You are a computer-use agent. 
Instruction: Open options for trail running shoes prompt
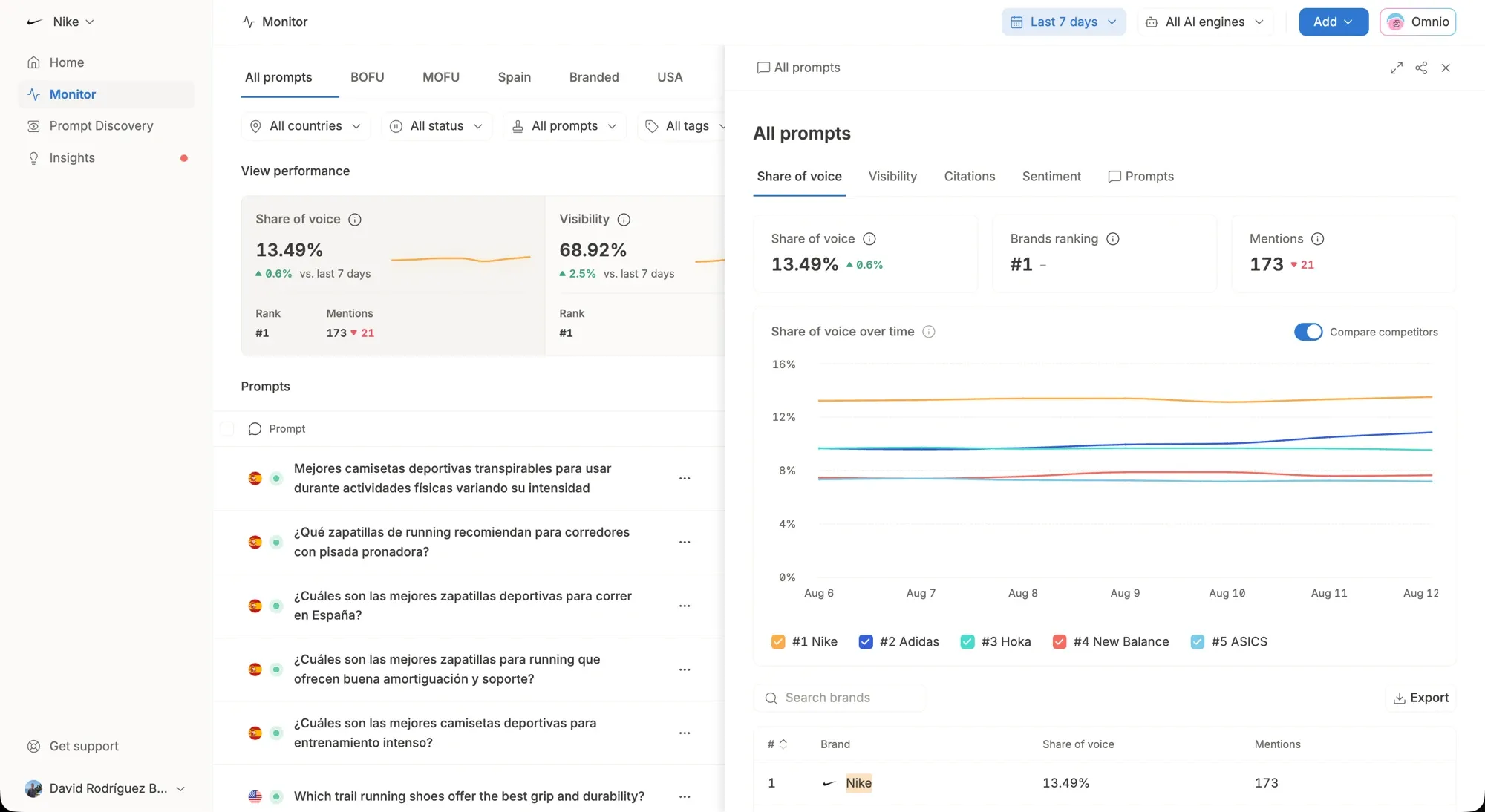685,797
